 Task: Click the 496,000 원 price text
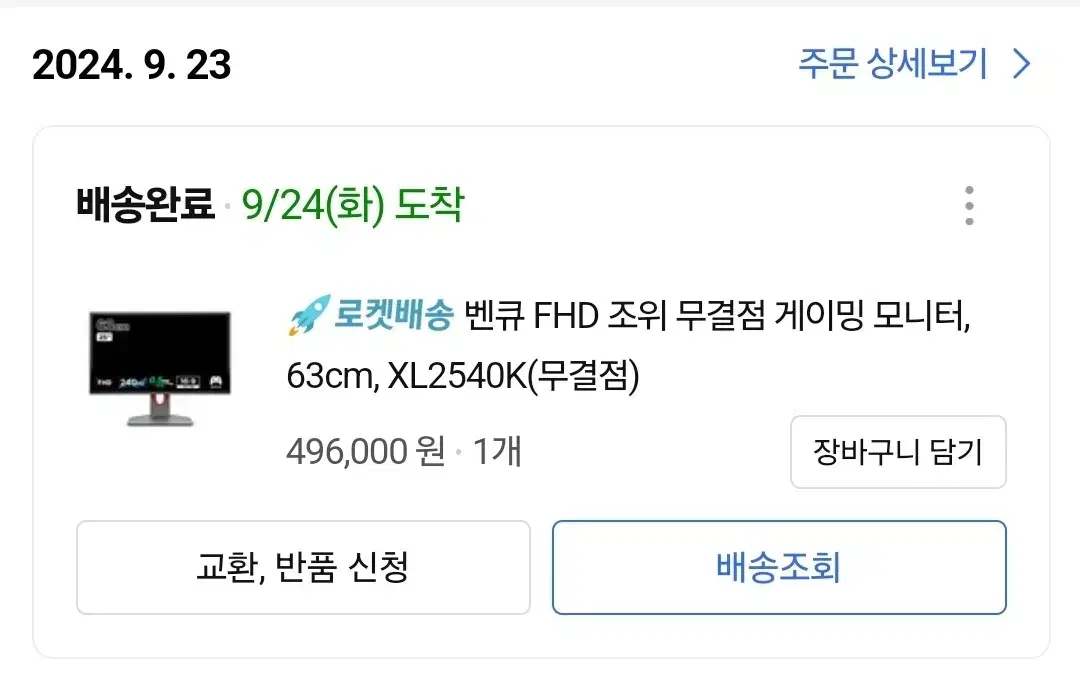click(x=366, y=452)
